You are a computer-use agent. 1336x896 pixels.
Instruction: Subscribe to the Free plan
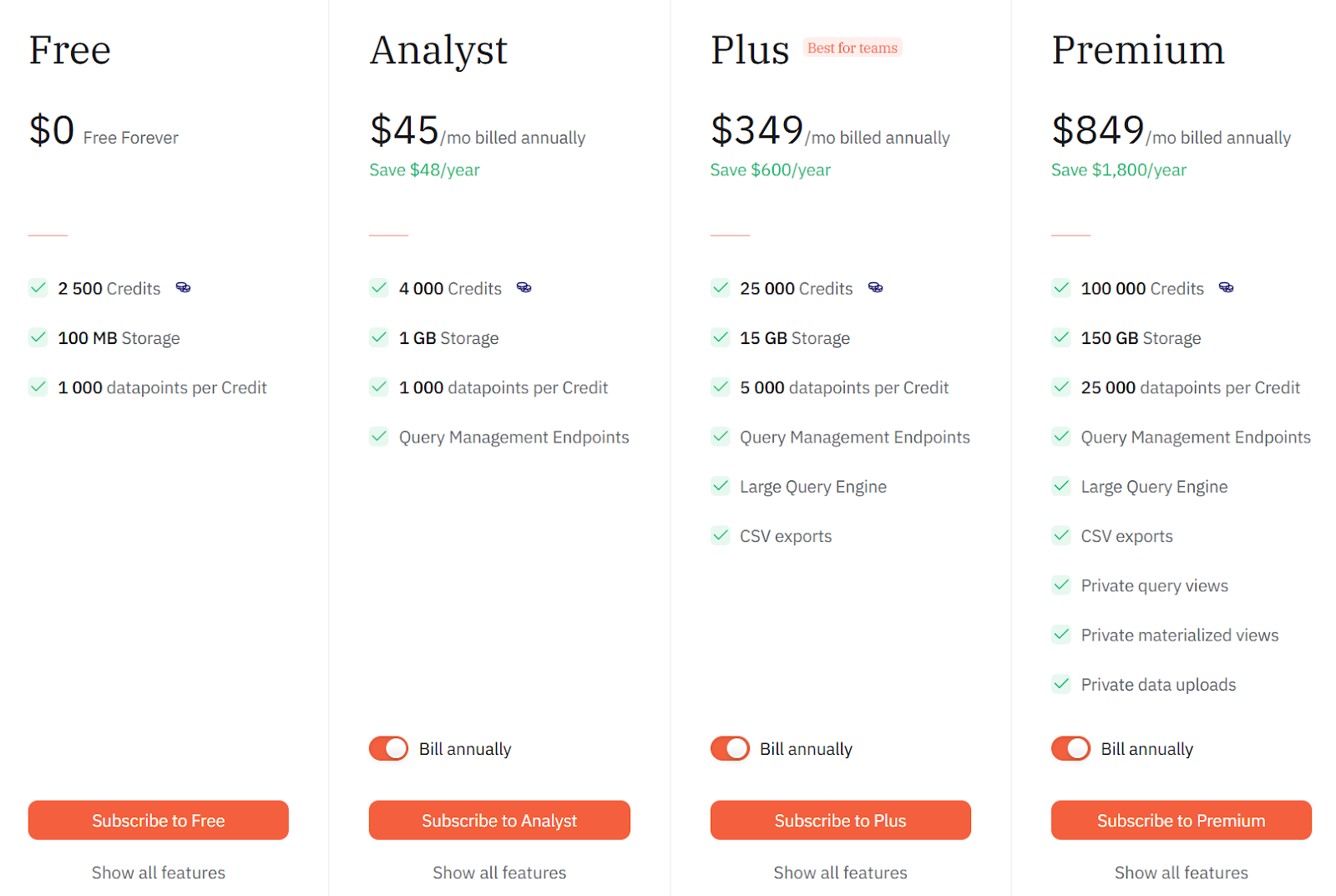[x=159, y=820]
